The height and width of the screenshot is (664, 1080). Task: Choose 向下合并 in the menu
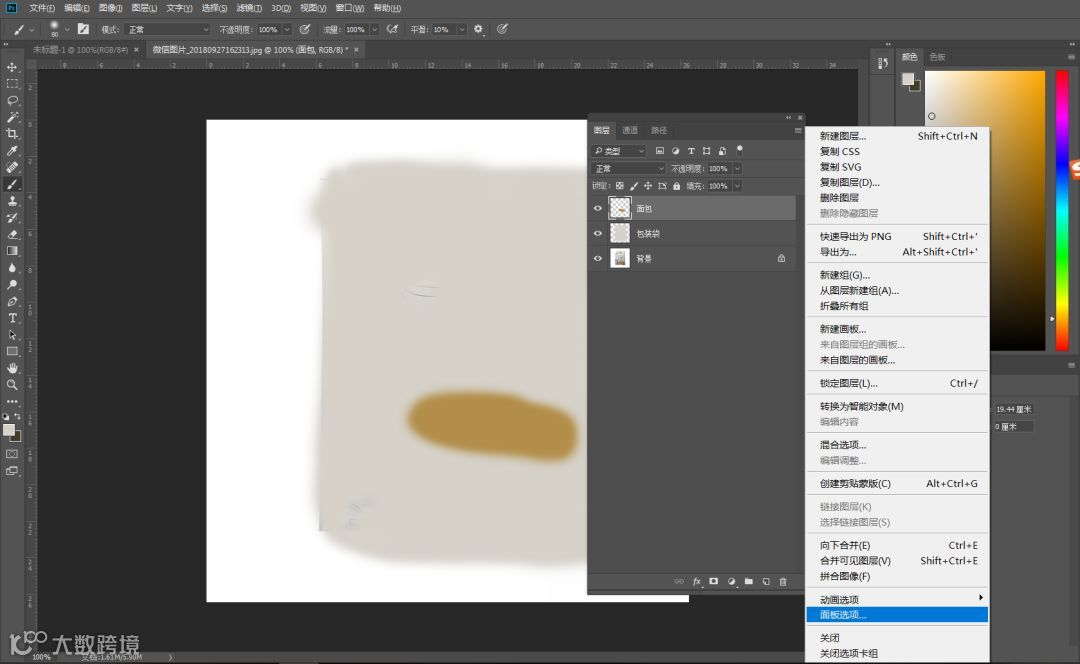point(897,545)
